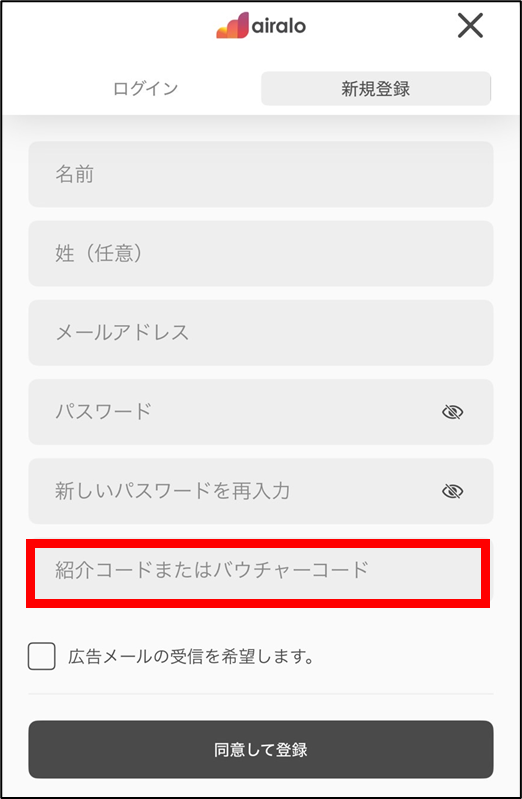Click the 同意して登録 button

click(x=260, y=749)
